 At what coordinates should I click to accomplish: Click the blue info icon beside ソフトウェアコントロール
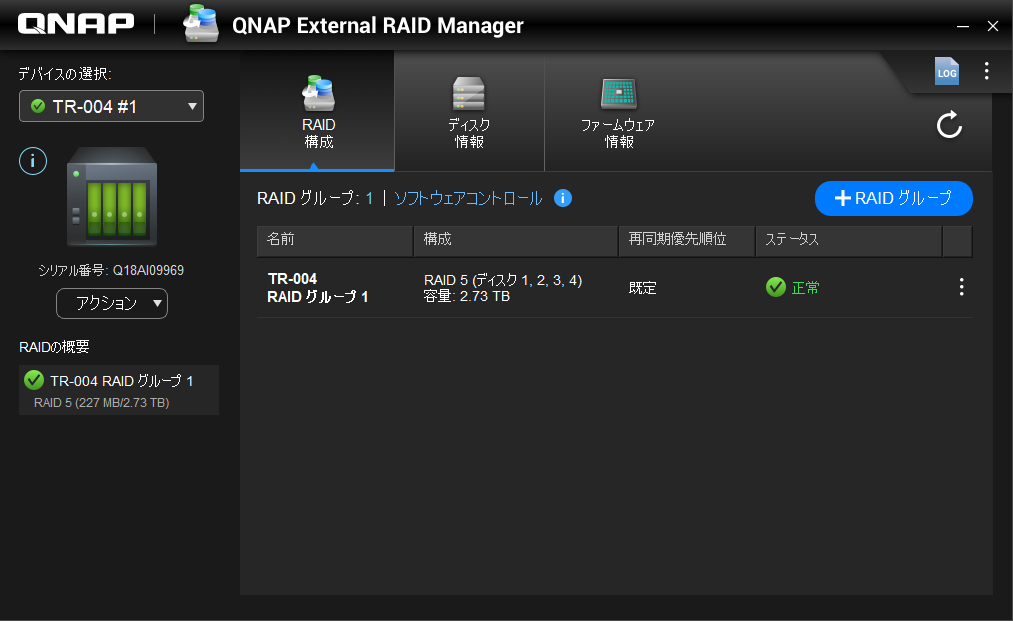(563, 198)
